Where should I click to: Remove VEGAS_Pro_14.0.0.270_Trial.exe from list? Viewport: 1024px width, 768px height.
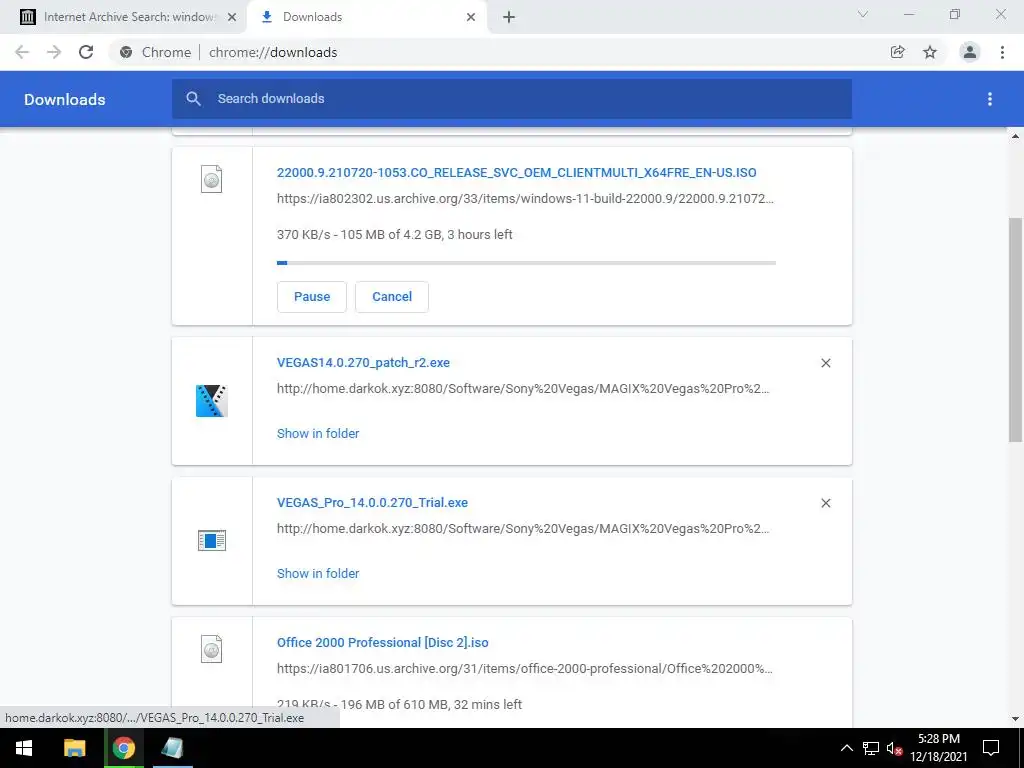coord(825,503)
